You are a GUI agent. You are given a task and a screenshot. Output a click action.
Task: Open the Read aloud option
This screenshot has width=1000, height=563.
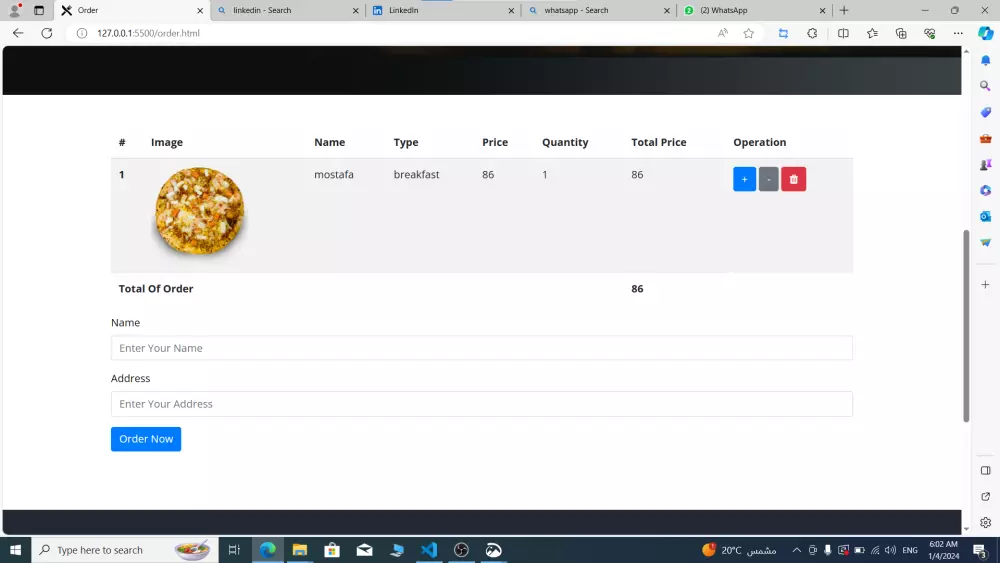click(723, 33)
